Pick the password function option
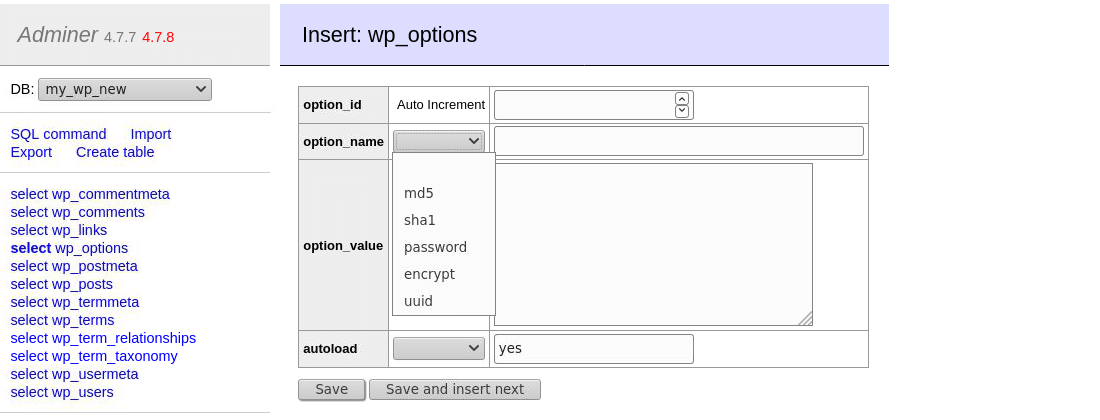1100x420 pixels. pyautogui.click(x=435, y=247)
